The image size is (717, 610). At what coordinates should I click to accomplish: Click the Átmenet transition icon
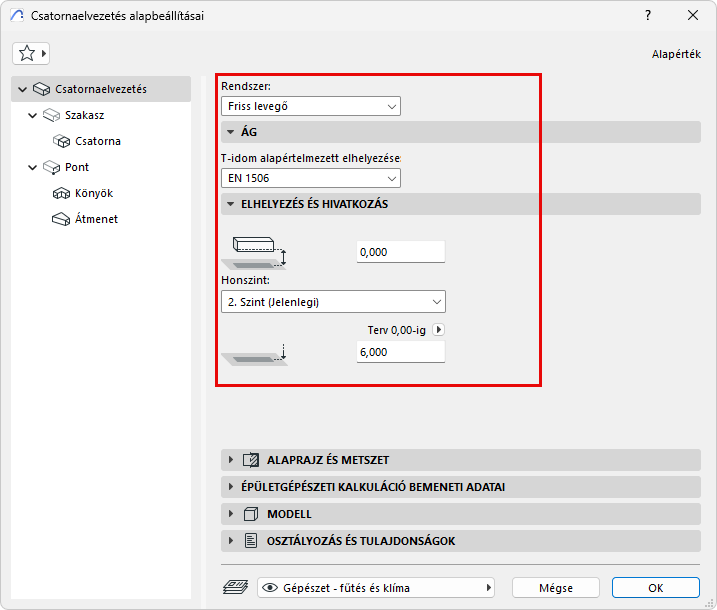(x=61, y=219)
